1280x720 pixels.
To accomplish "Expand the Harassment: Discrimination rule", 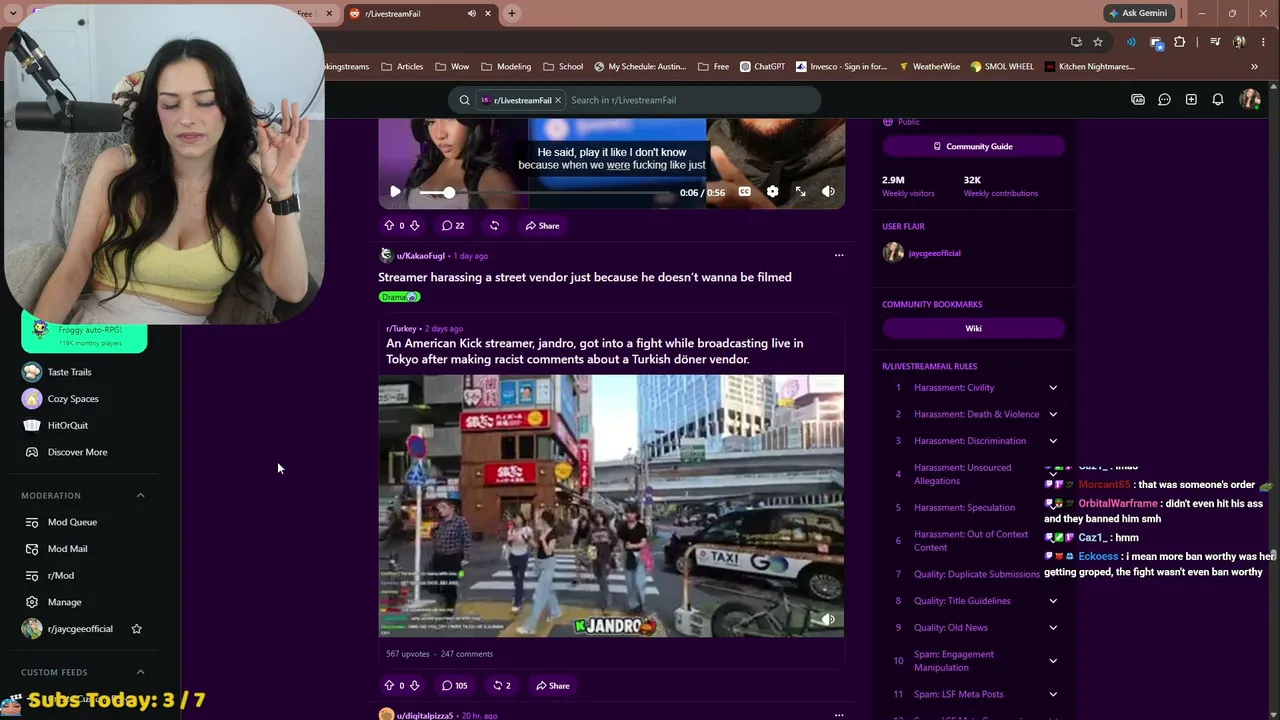I will 1053,441.
